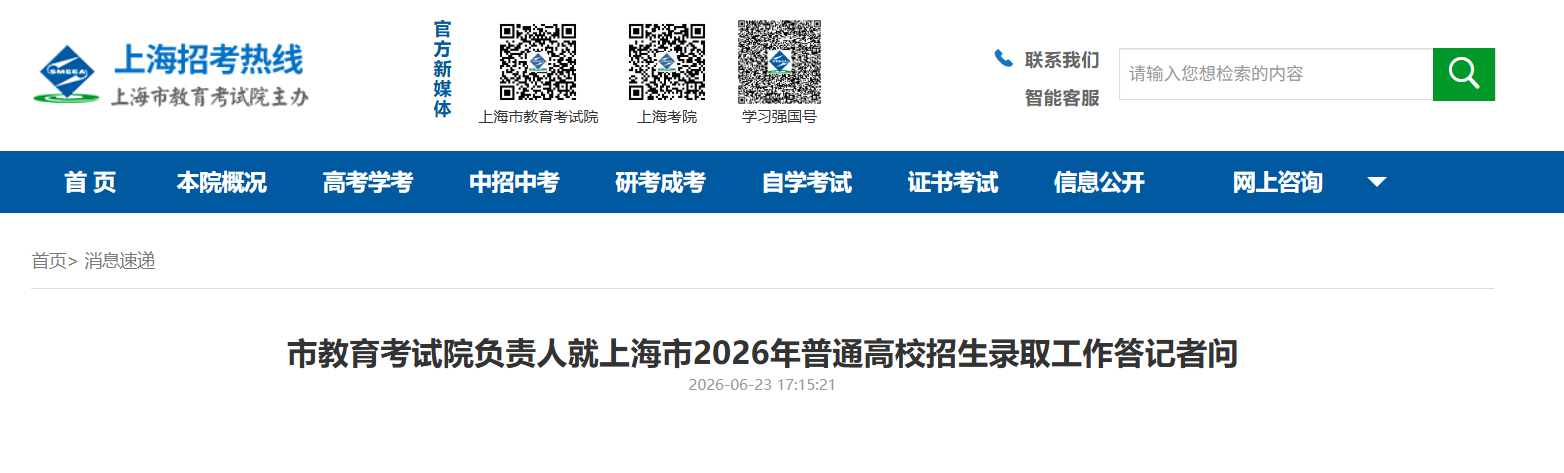Image resolution: width=1564 pixels, height=473 pixels.
Task: Click the 消息速递 breadcrumb link
Action: coord(119,261)
